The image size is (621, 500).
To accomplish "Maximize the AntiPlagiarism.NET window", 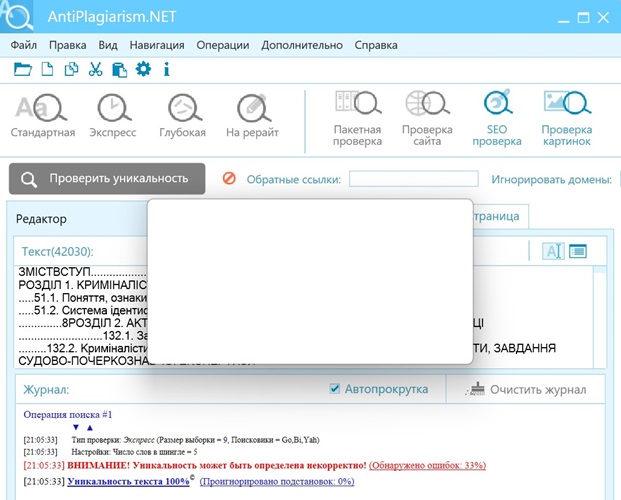I will [583, 17].
